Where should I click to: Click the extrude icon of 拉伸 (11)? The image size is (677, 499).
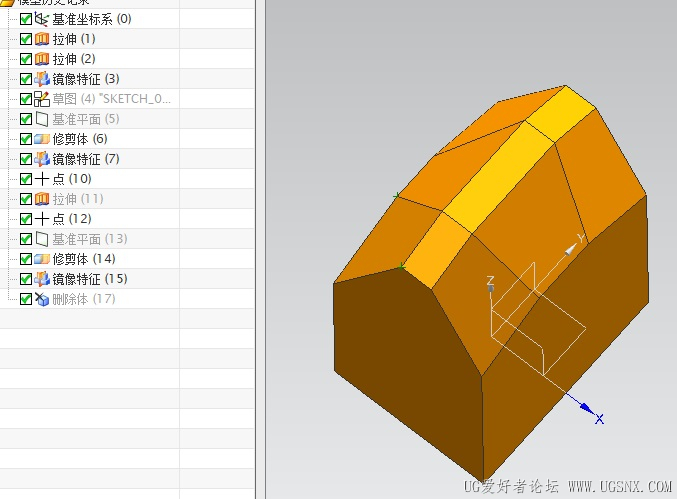42,199
